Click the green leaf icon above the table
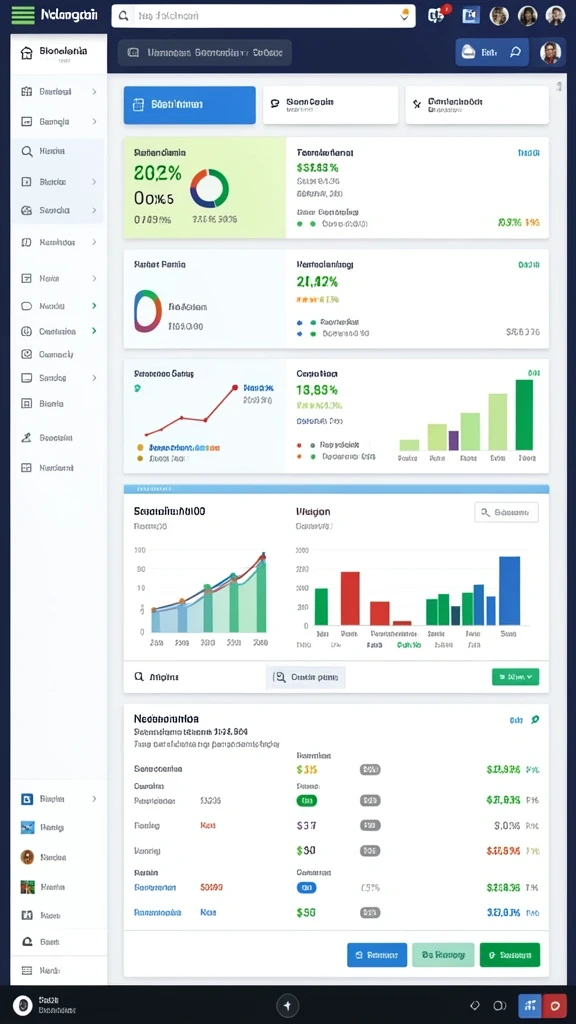 536,720
